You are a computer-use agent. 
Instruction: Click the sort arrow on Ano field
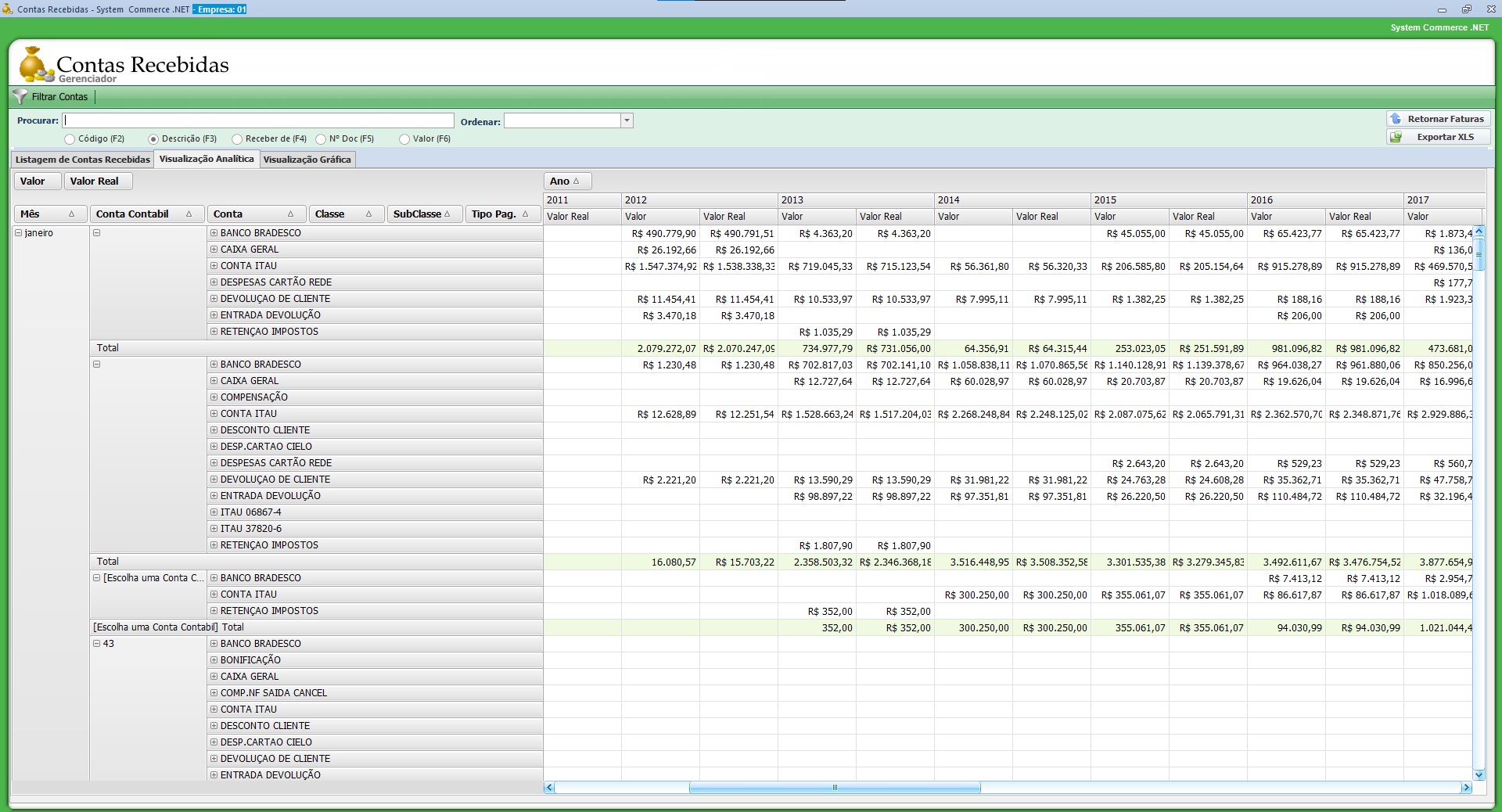[x=577, y=181]
